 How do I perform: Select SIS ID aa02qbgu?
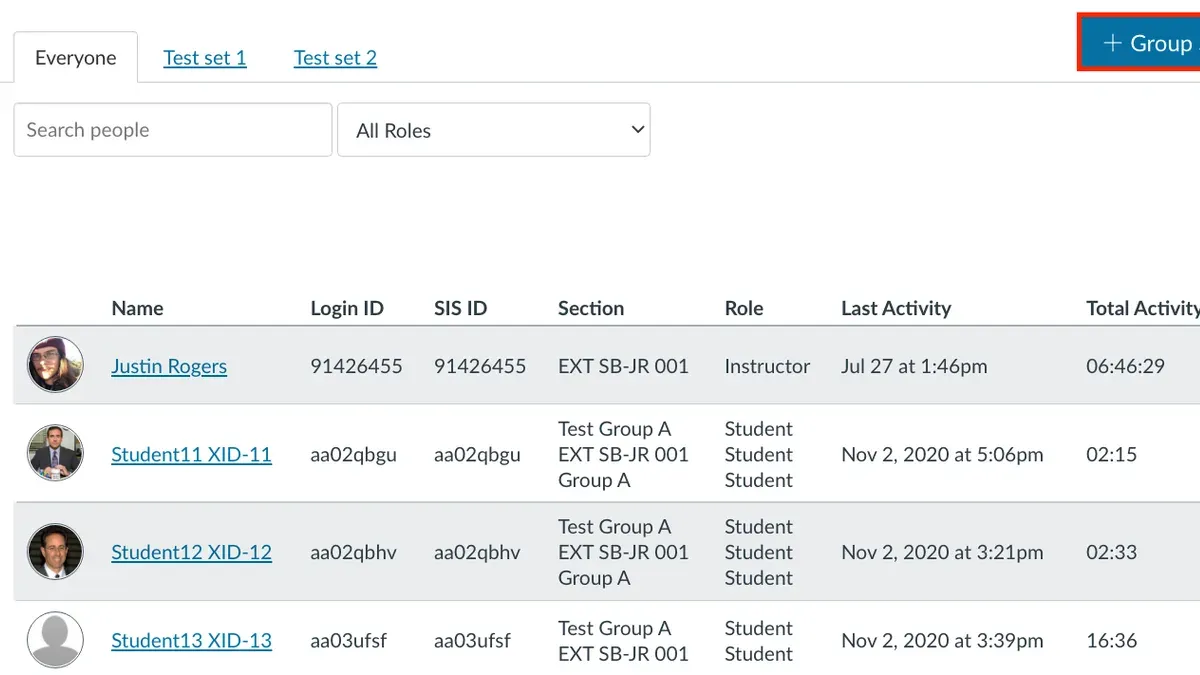(477, 454)
